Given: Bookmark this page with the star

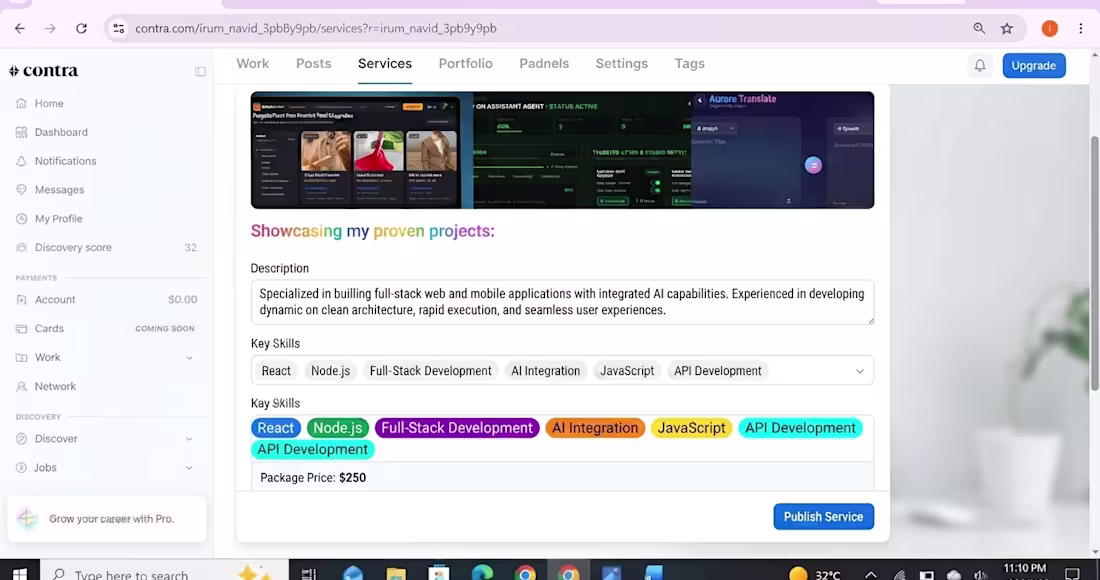Looking at the screenshot, I should pyautogui.click(x=1007, y=29).
